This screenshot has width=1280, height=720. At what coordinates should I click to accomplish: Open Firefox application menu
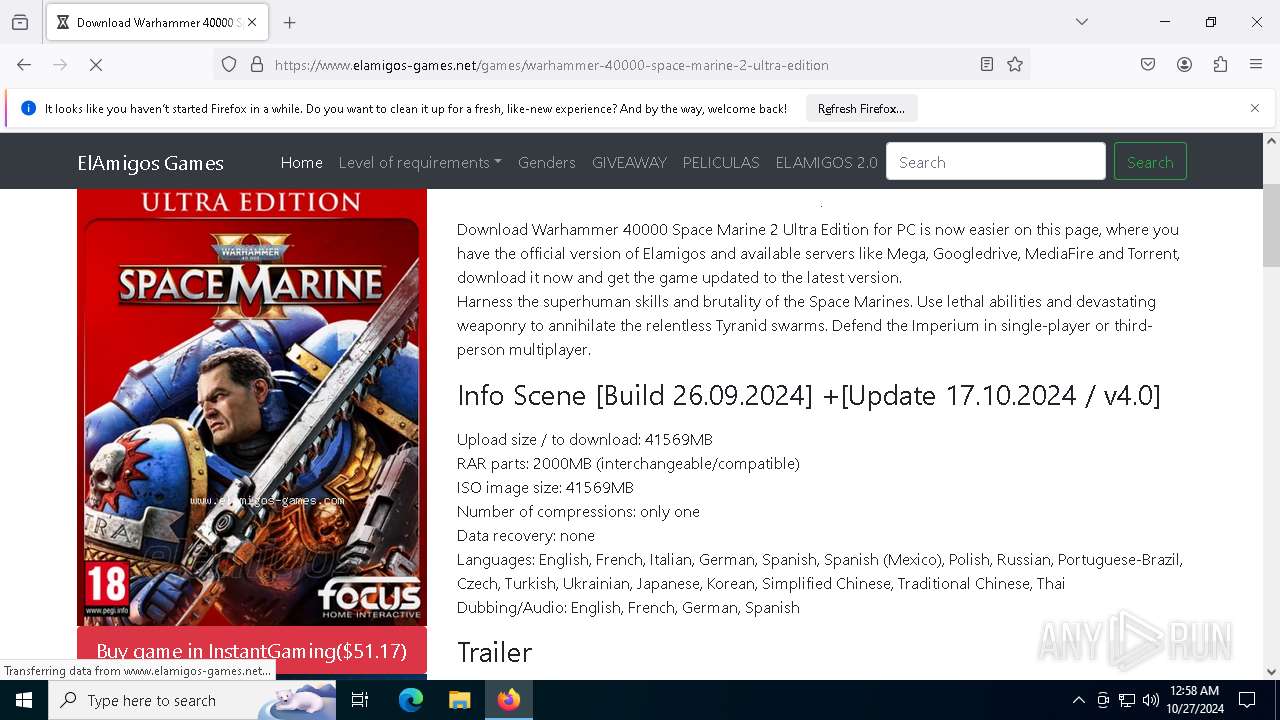click(1256, 65)
